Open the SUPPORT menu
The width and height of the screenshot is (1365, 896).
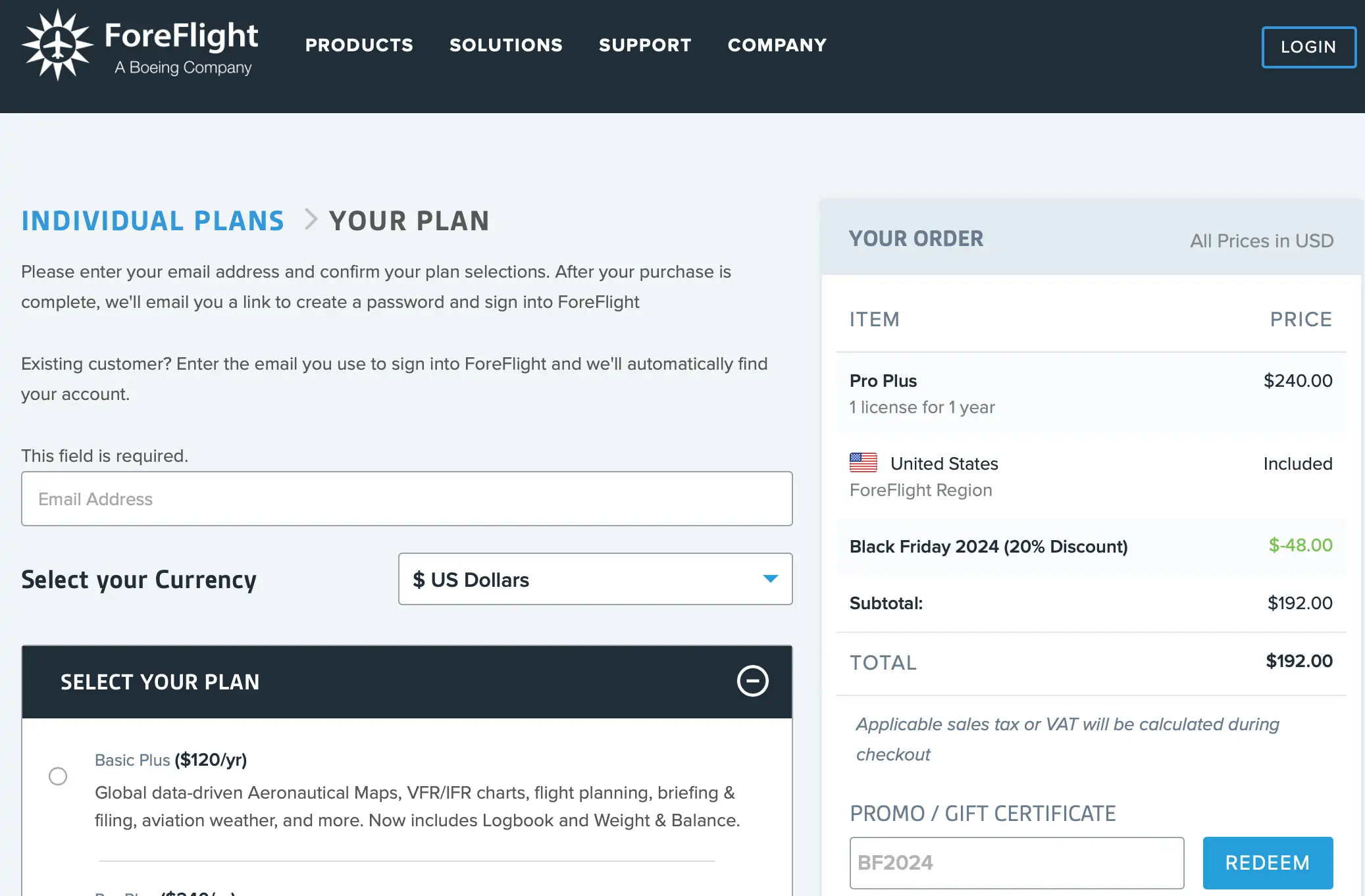(x=645, y=45)
